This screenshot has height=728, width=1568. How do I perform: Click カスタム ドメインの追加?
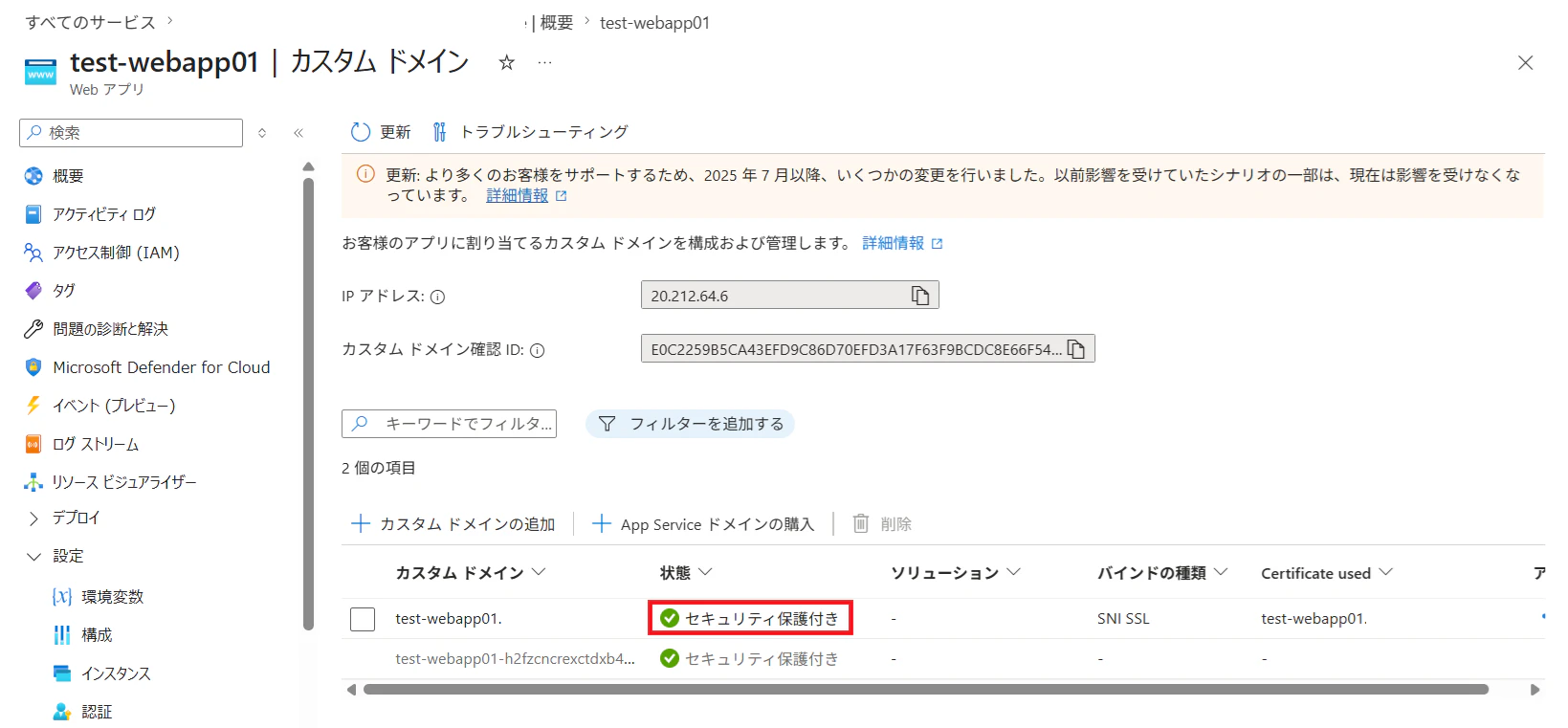coord(453,523)
